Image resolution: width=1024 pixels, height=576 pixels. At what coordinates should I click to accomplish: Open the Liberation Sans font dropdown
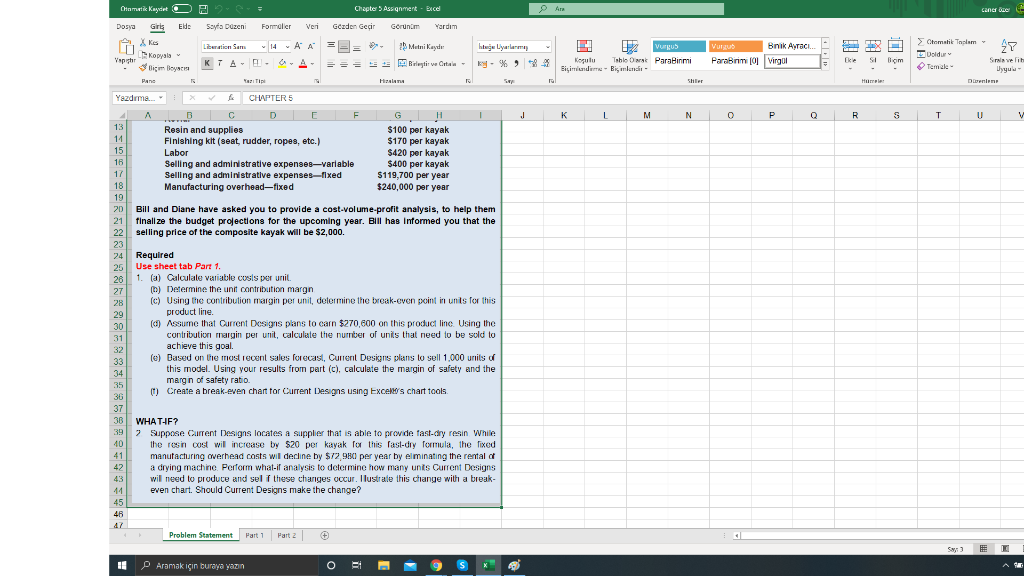tap(263, 47)
